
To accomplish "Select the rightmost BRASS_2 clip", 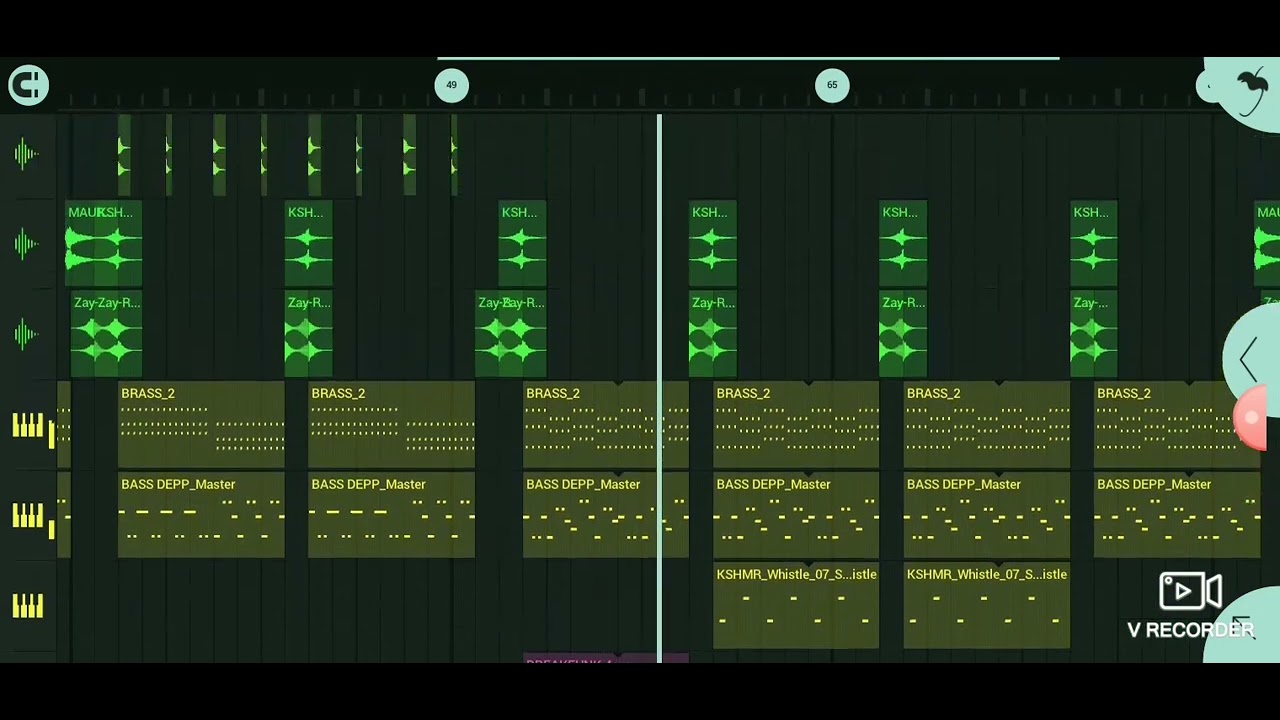I will [x=1177, y=425].
